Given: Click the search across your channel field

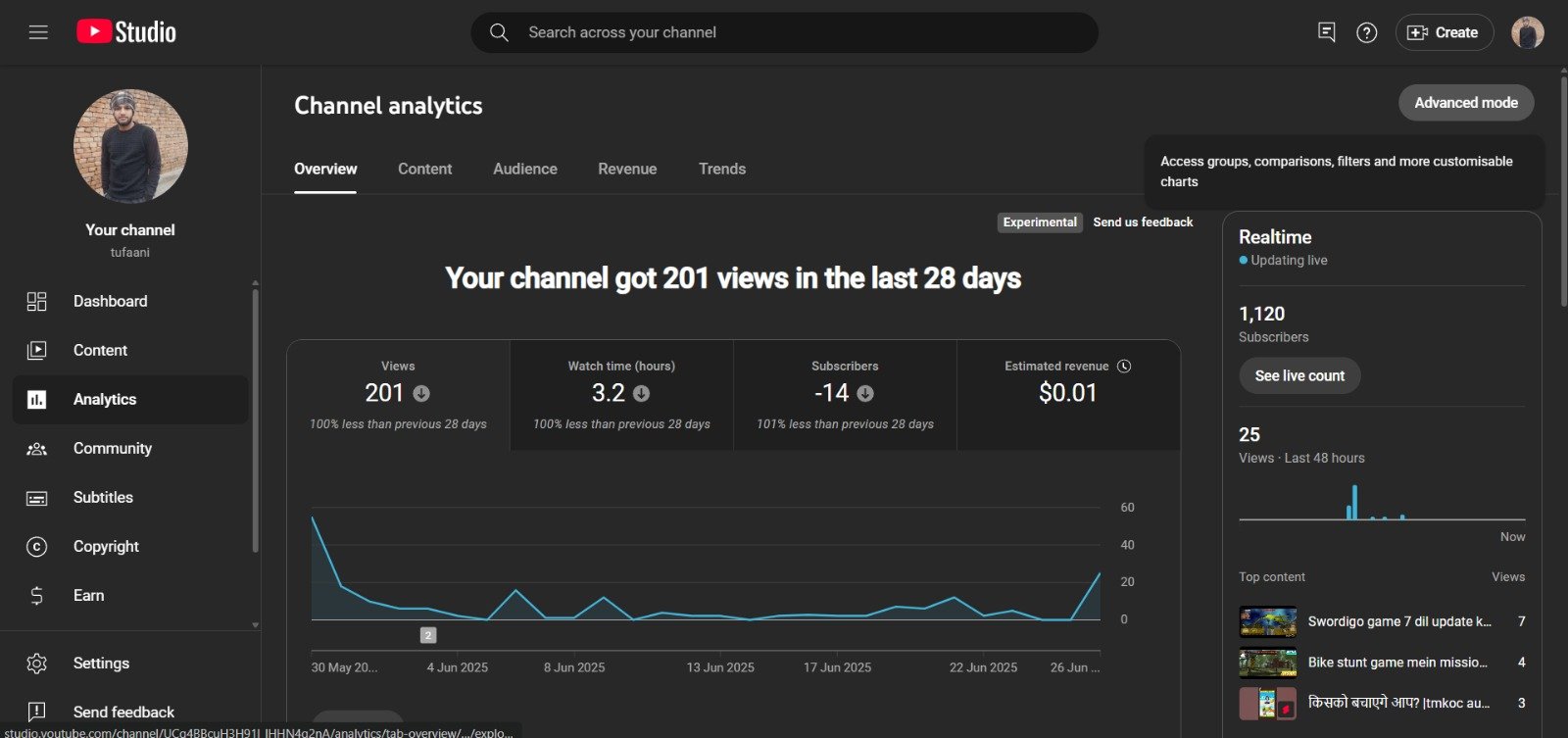Looking at the screenshot, I should pos(784,32).
